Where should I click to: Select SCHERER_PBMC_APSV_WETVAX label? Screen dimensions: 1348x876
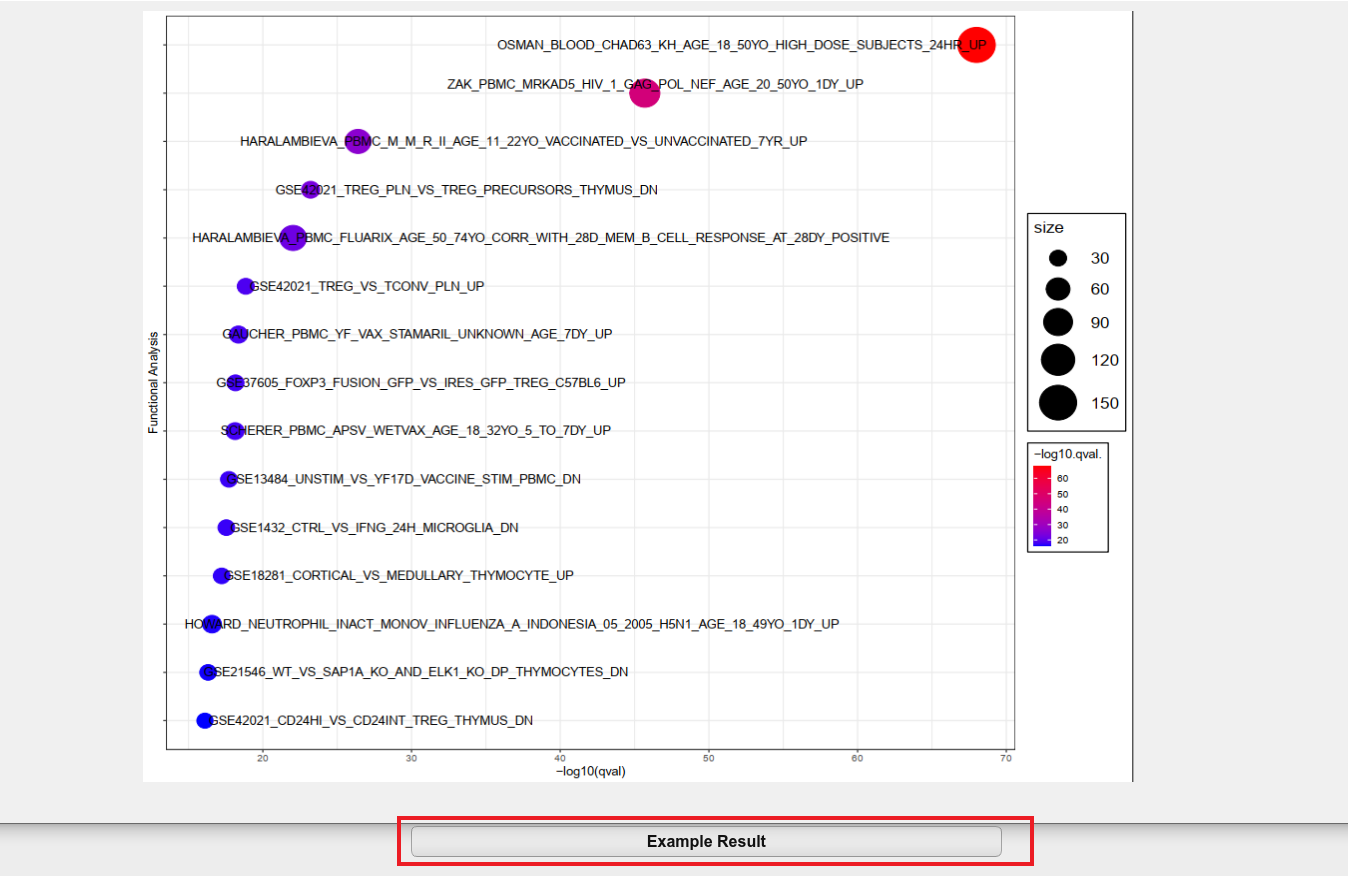[x=416, y=430]
